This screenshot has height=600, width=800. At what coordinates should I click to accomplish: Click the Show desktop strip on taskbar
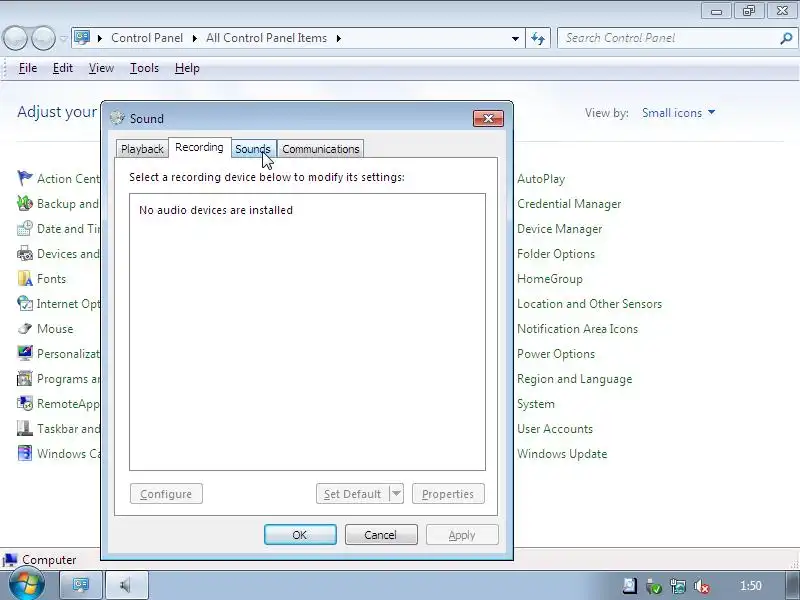[x=792, y=585]
